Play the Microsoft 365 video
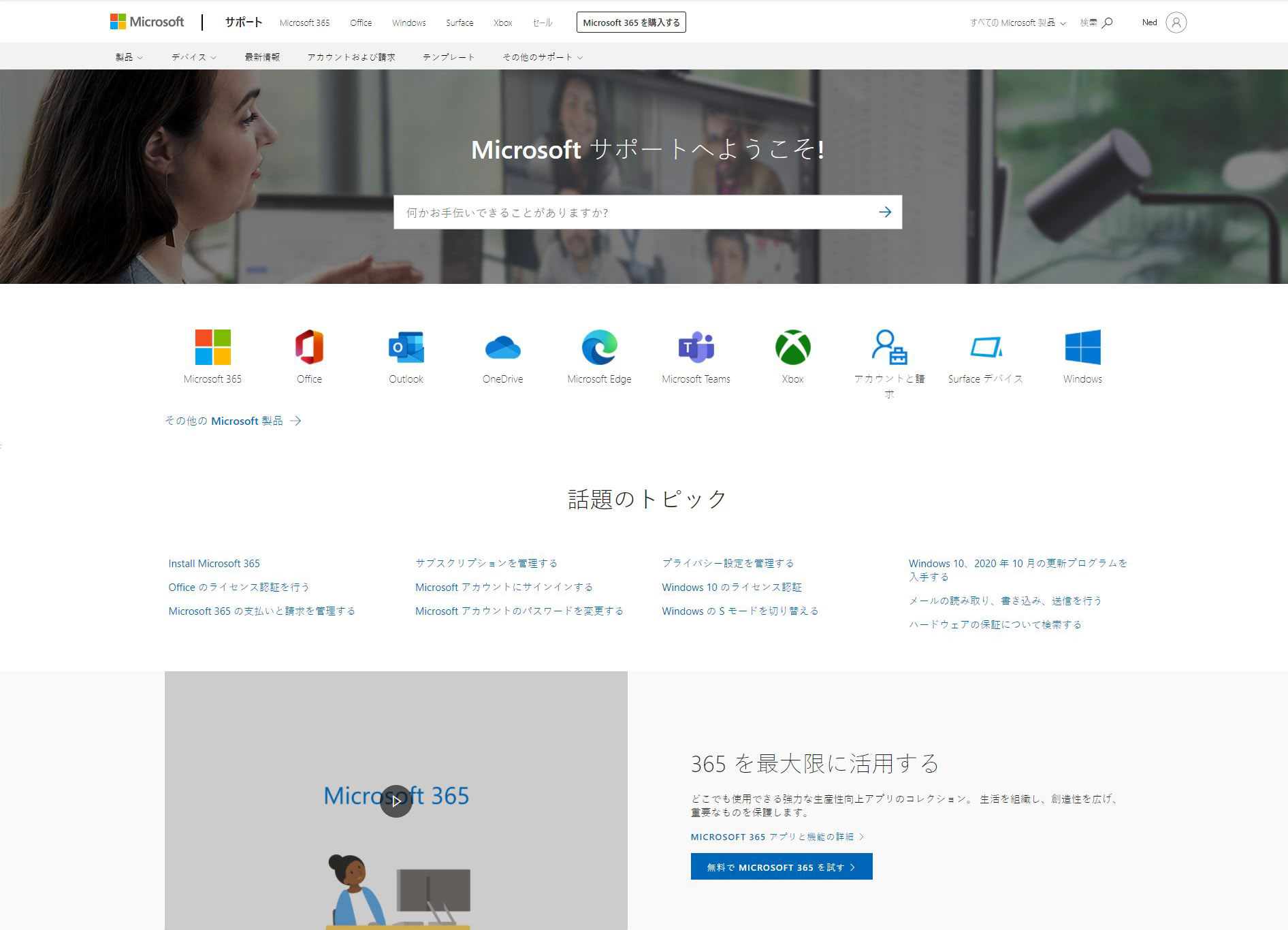This screenshot has height=930, width=1288. 396,801
